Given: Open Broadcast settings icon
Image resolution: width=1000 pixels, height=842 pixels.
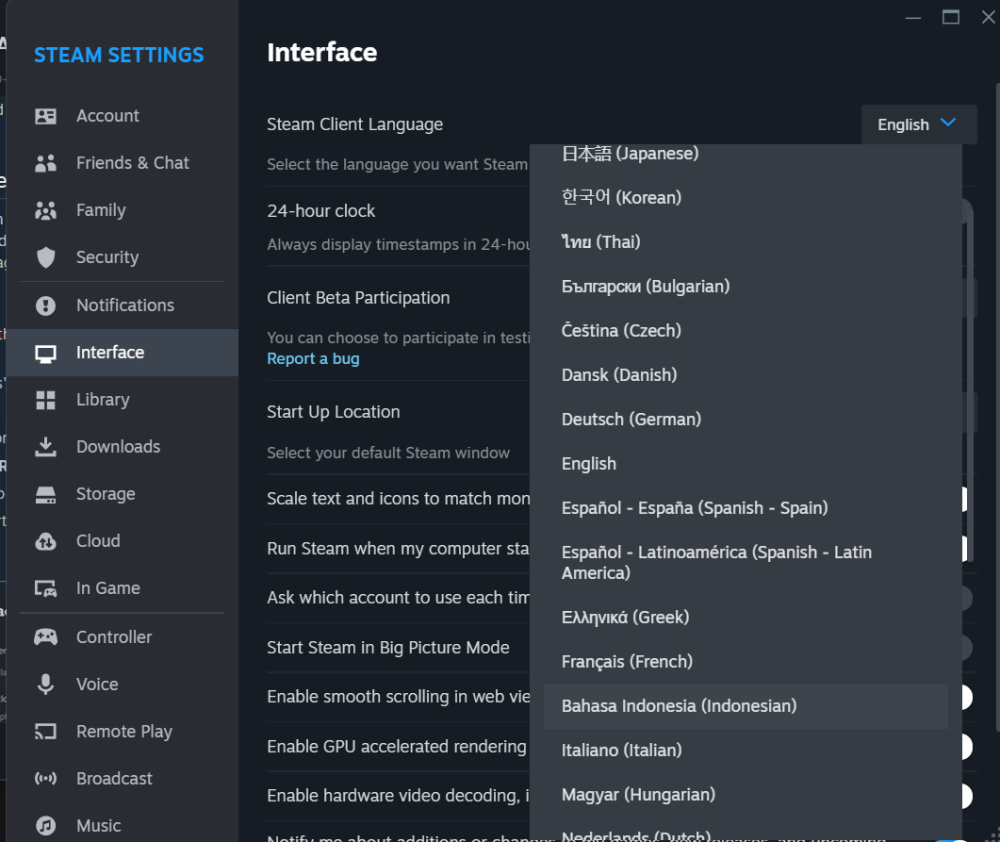Looking at the screenshot, I should click(x=46, y=779).
